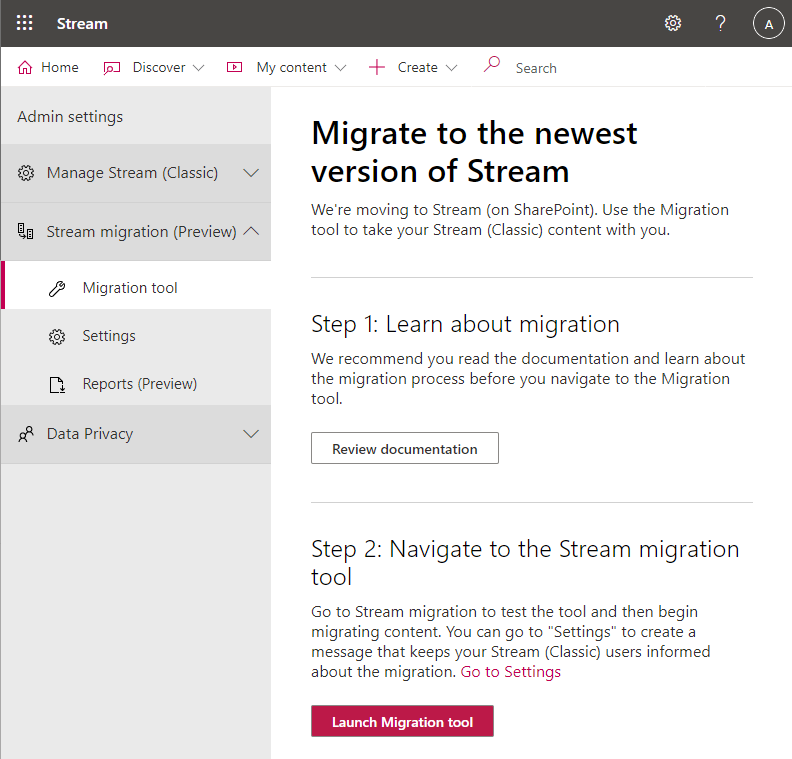Open the account avatar 'A'
Viewport: 792px width, 759px height.
point(768,23)
